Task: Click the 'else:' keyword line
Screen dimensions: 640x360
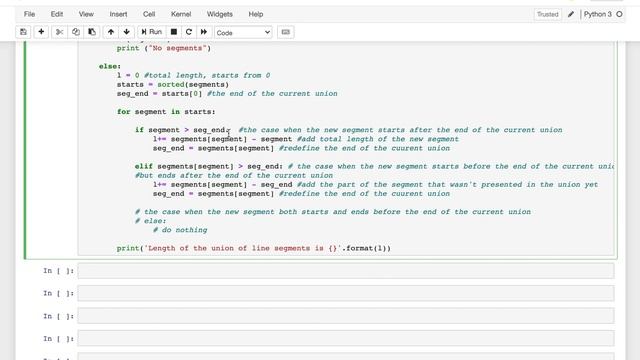Action: (x=110, y=66)
